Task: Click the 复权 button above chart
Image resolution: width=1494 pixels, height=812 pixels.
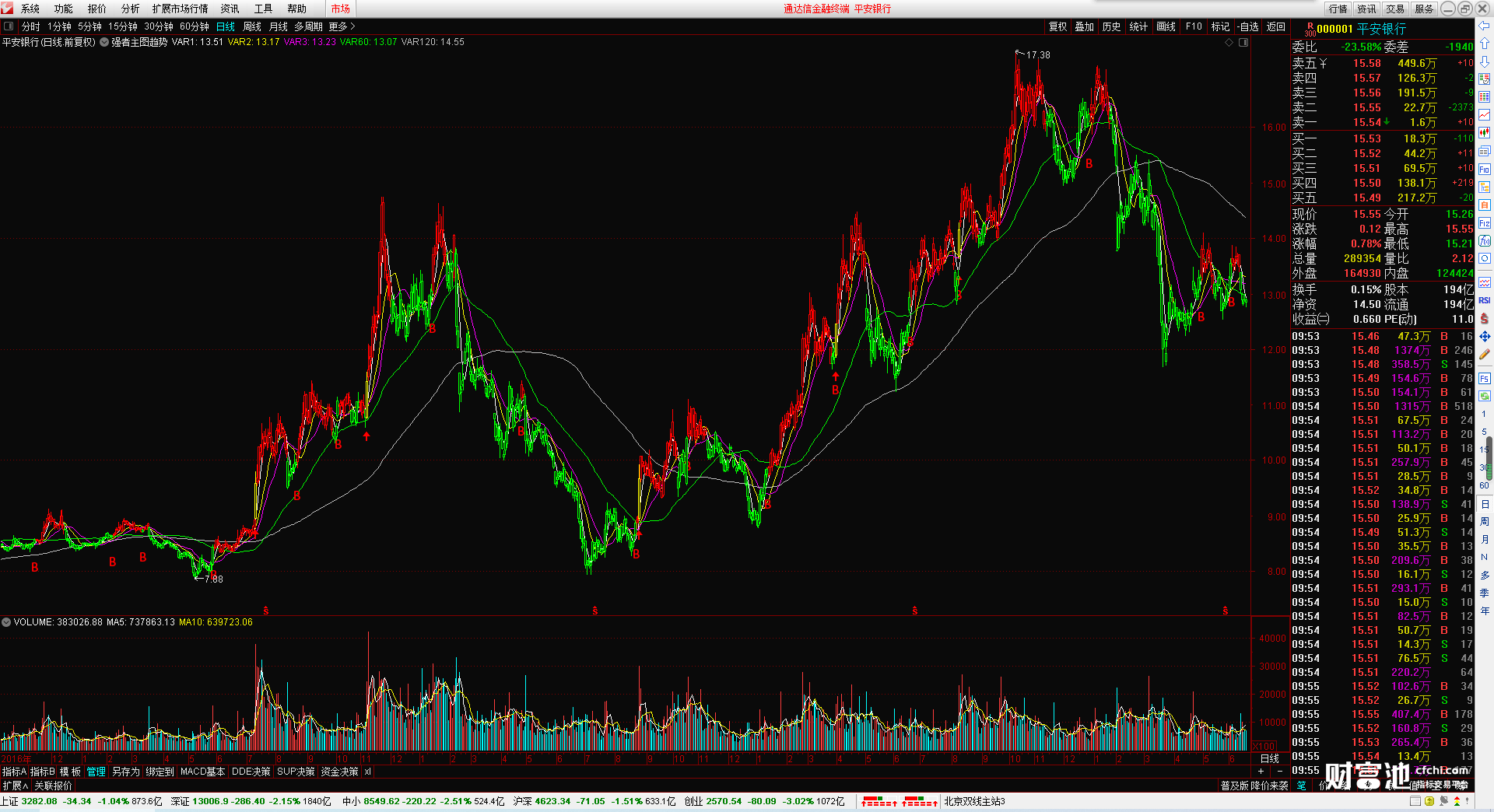Action: (x=1058, y=26)
